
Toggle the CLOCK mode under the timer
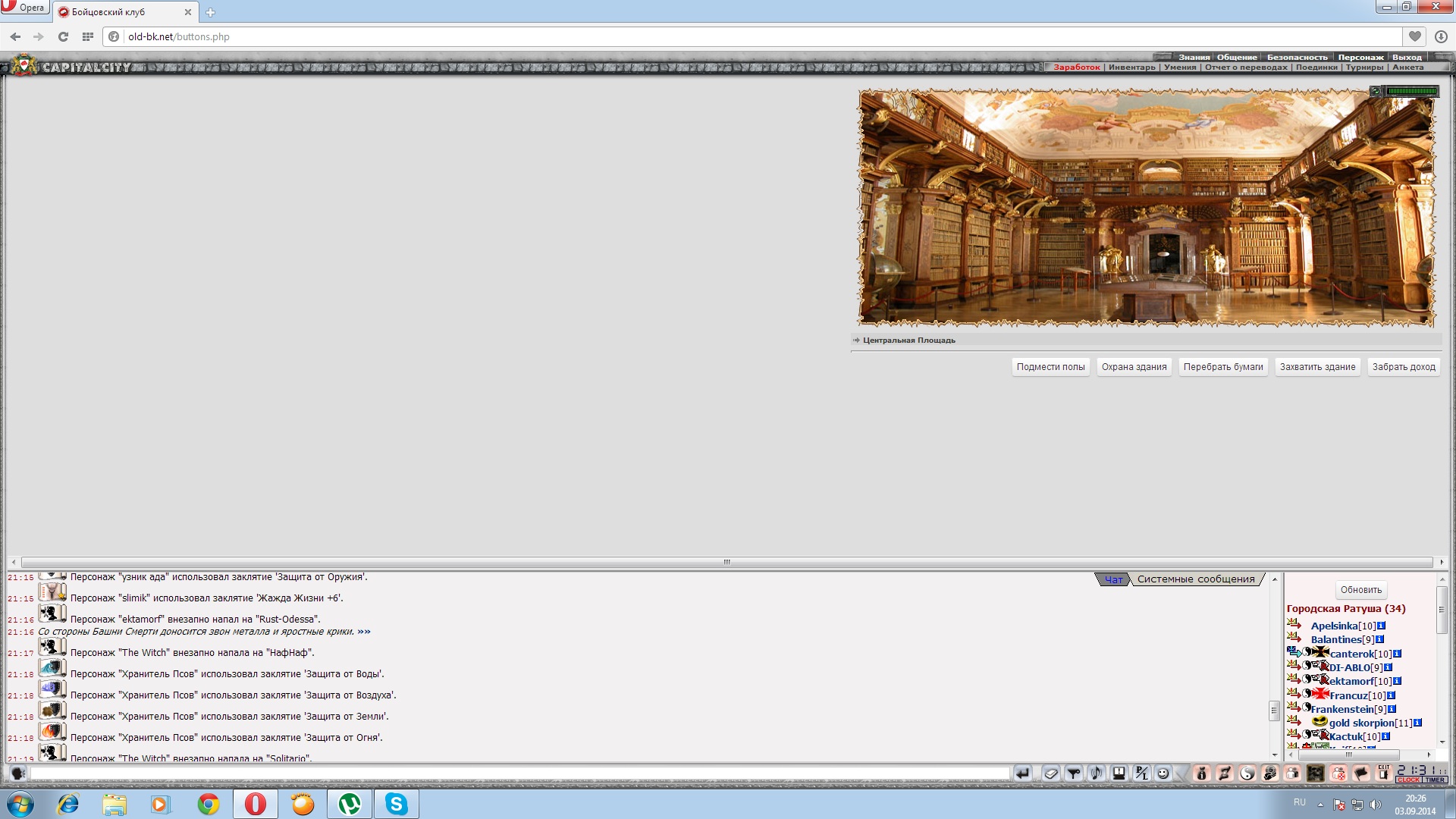(x=1408, y=780)
